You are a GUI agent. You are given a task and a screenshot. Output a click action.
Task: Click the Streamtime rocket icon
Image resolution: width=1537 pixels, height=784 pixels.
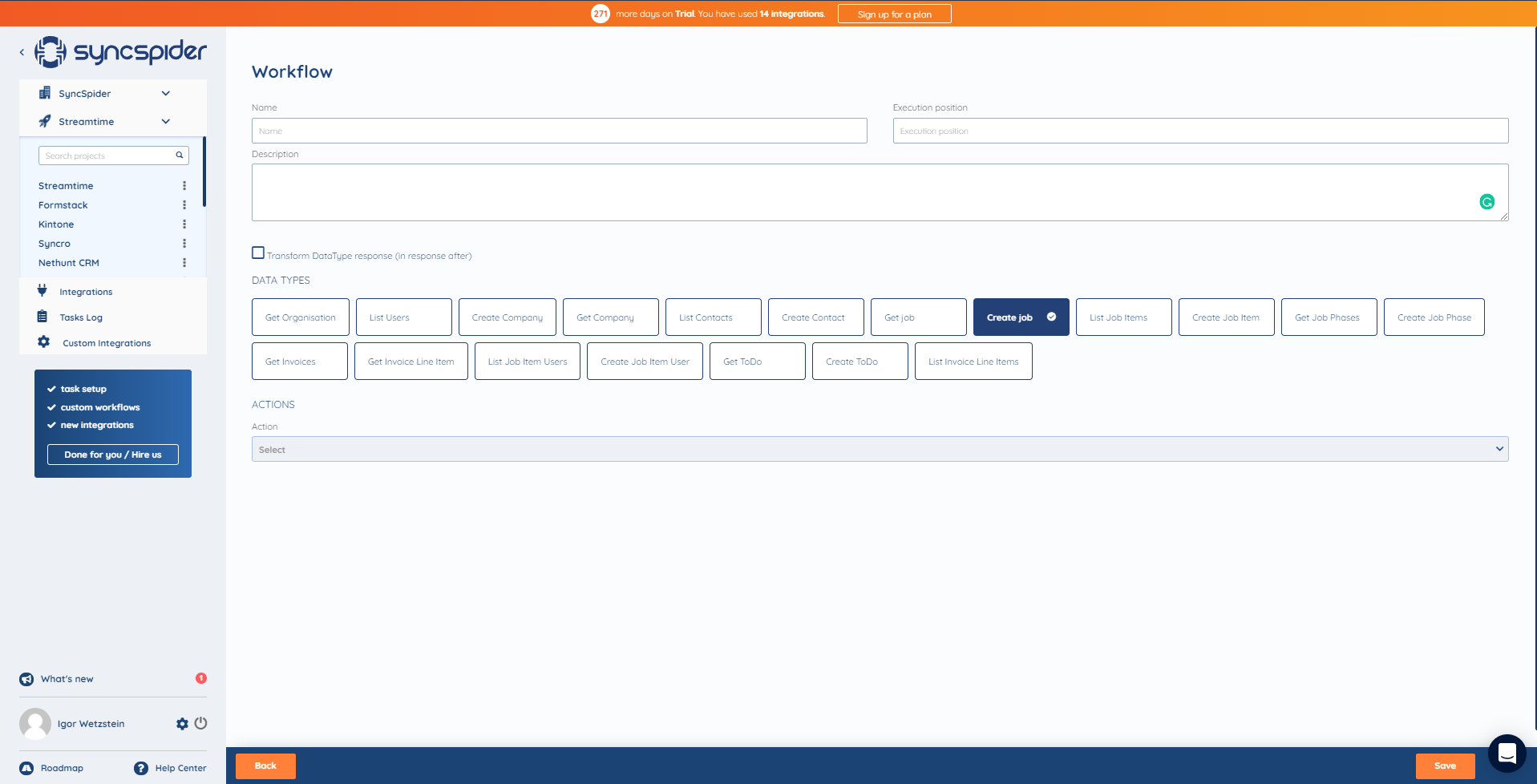pyautogui.click(x=45, y=121)
